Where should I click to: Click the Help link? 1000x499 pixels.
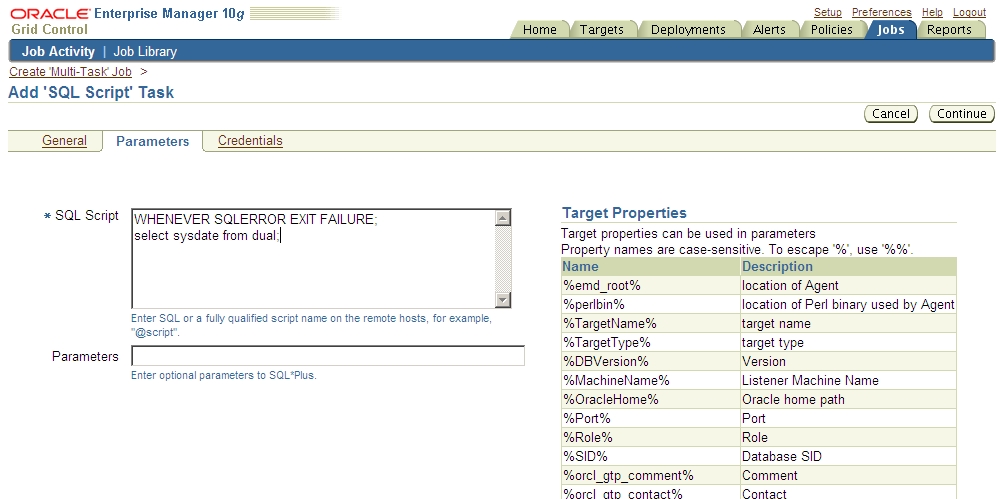point(932,12)
